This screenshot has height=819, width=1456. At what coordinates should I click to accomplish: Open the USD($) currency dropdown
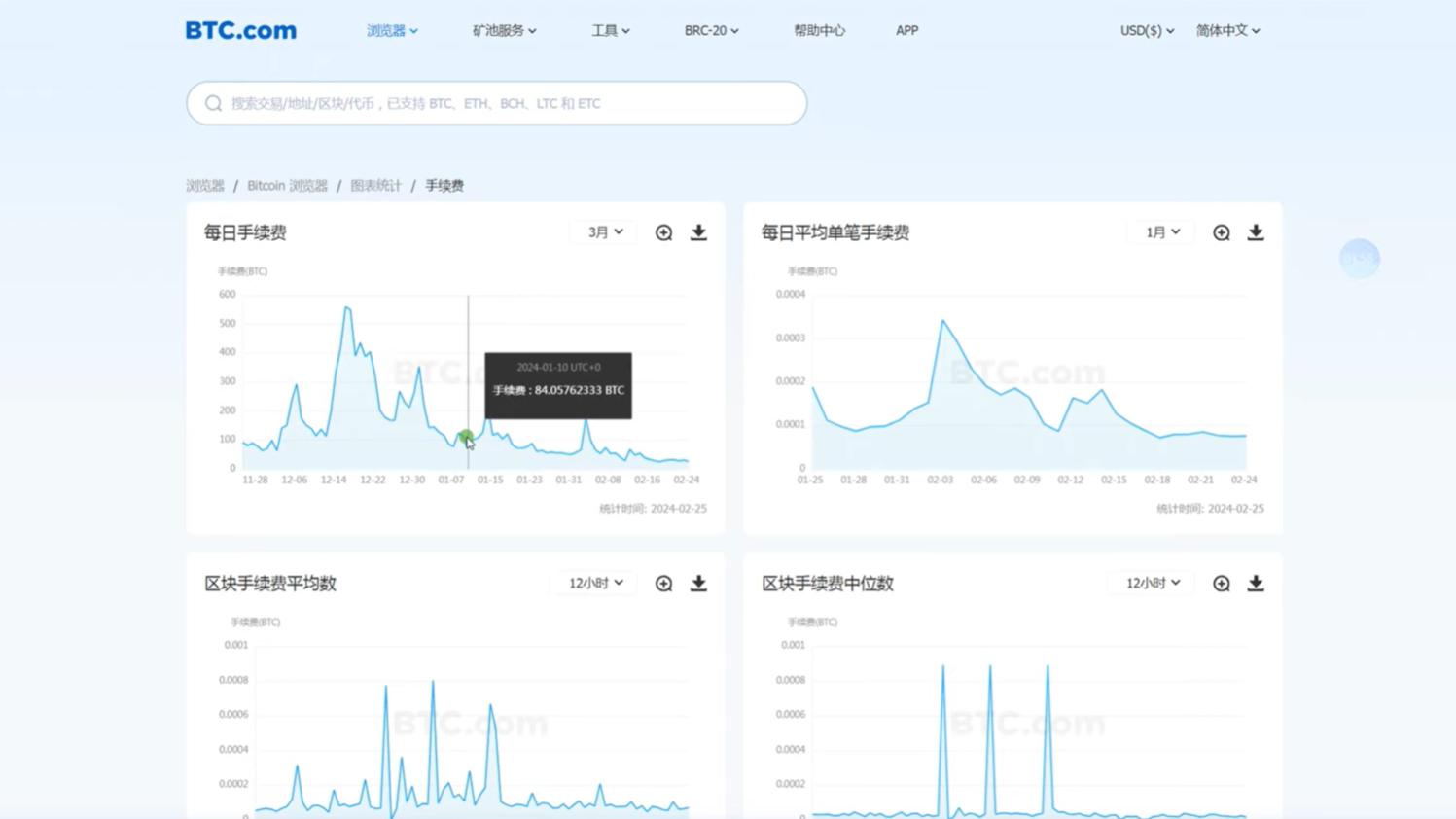point(1147,31)
